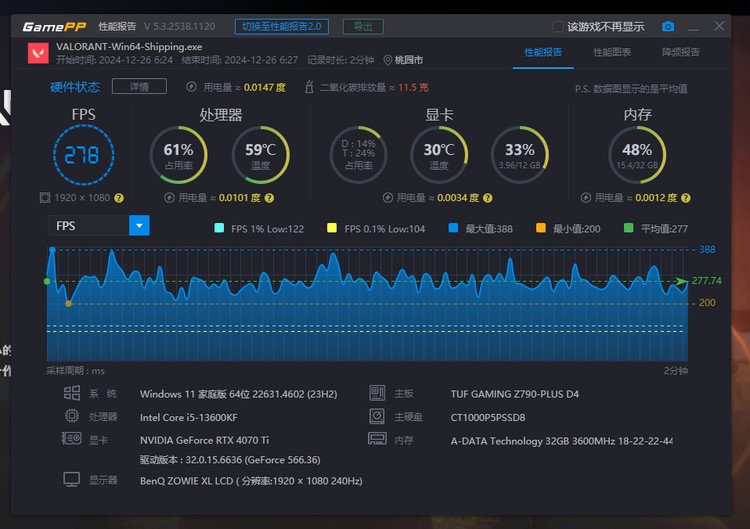
Task: Click the Intel Core i5-13600KF text
Action: [x=188, y=417]
